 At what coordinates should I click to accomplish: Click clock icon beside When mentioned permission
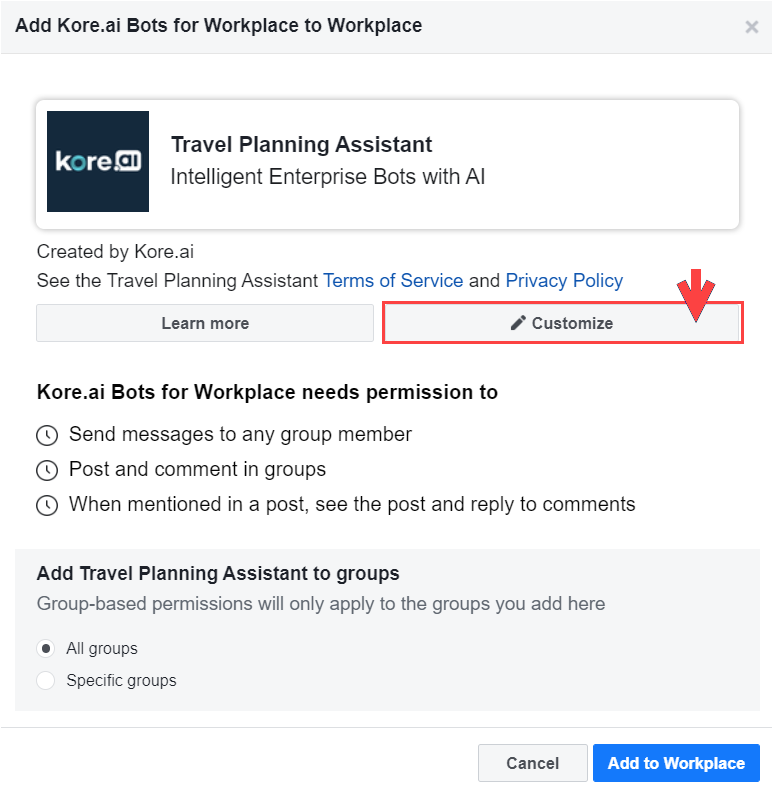click(x=47, y=505)
